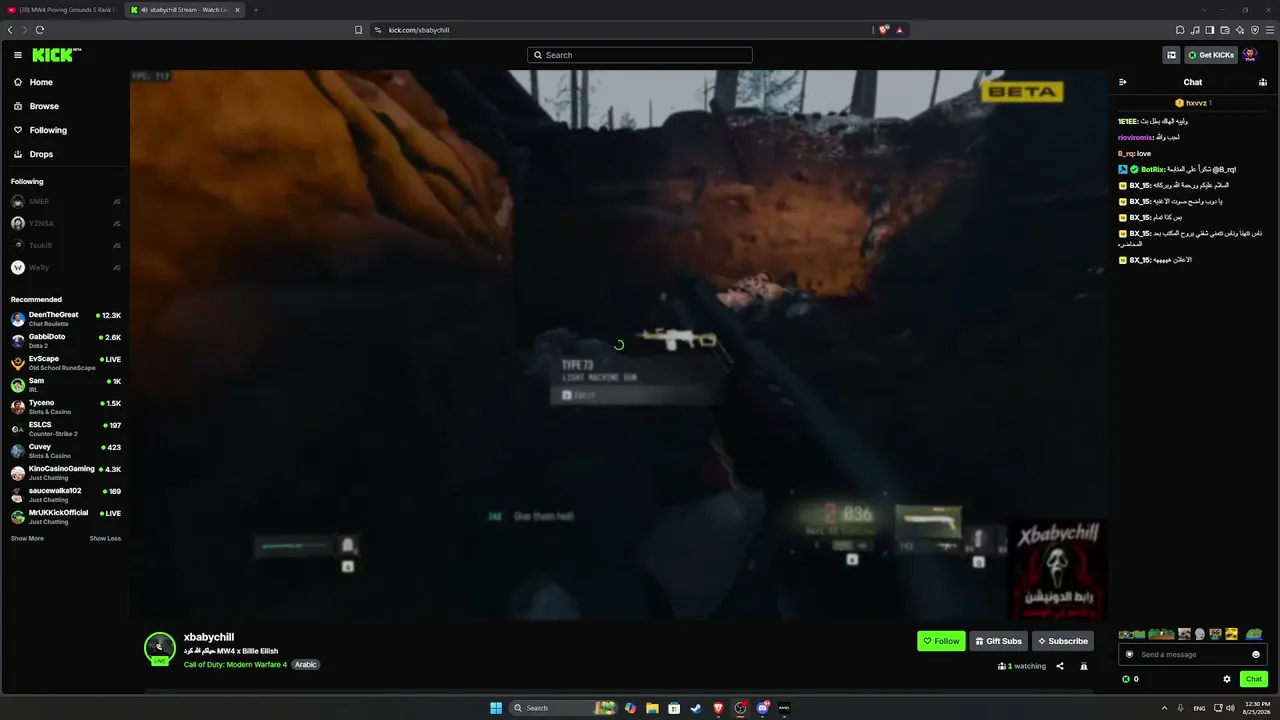This screenshot has width=1280, height=720.
Task: Open the KICKs balance counter in chat
Action: (1130, 679)
